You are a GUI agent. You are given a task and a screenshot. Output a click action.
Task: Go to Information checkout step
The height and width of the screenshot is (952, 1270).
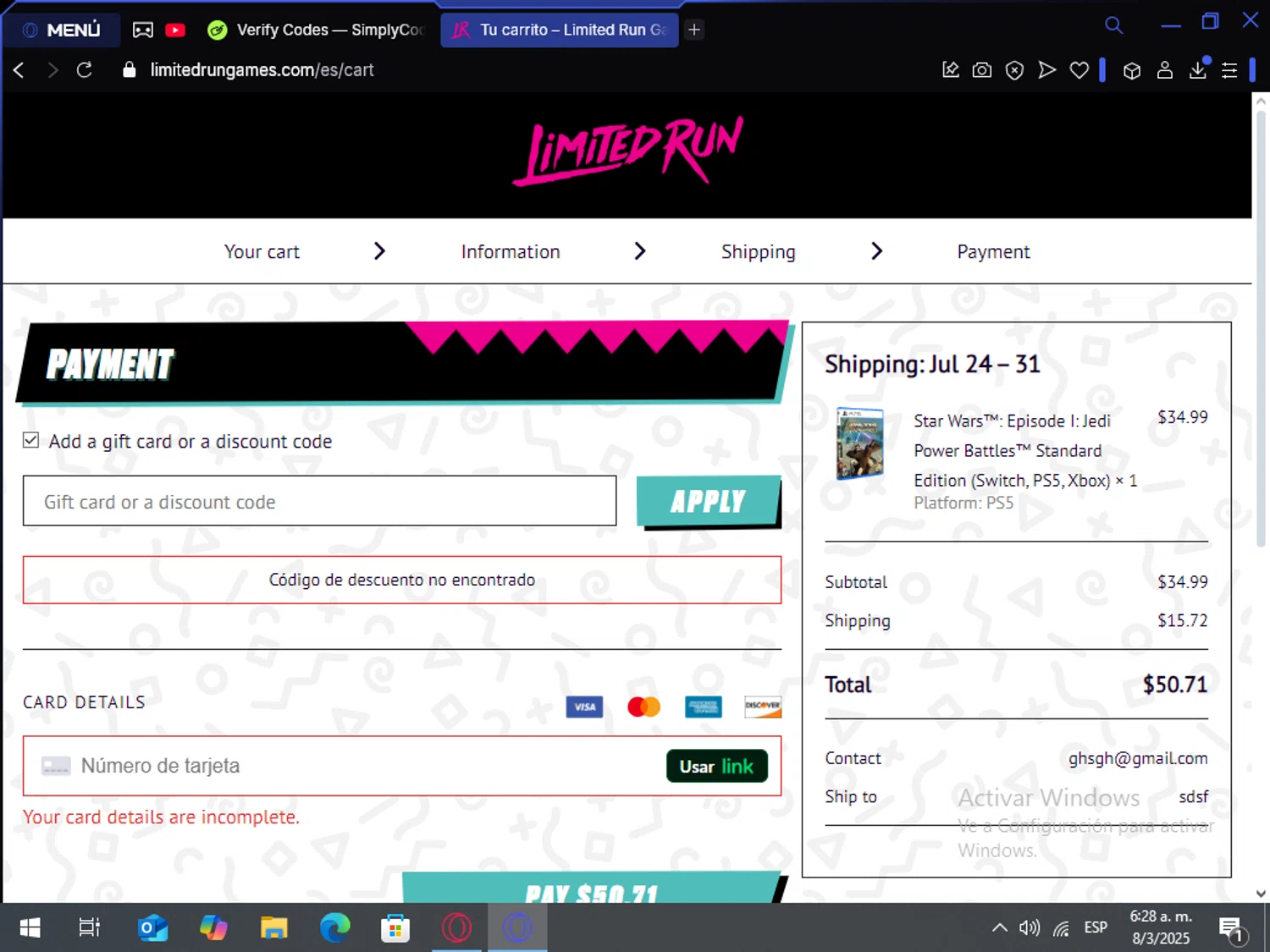pos(511,251)
